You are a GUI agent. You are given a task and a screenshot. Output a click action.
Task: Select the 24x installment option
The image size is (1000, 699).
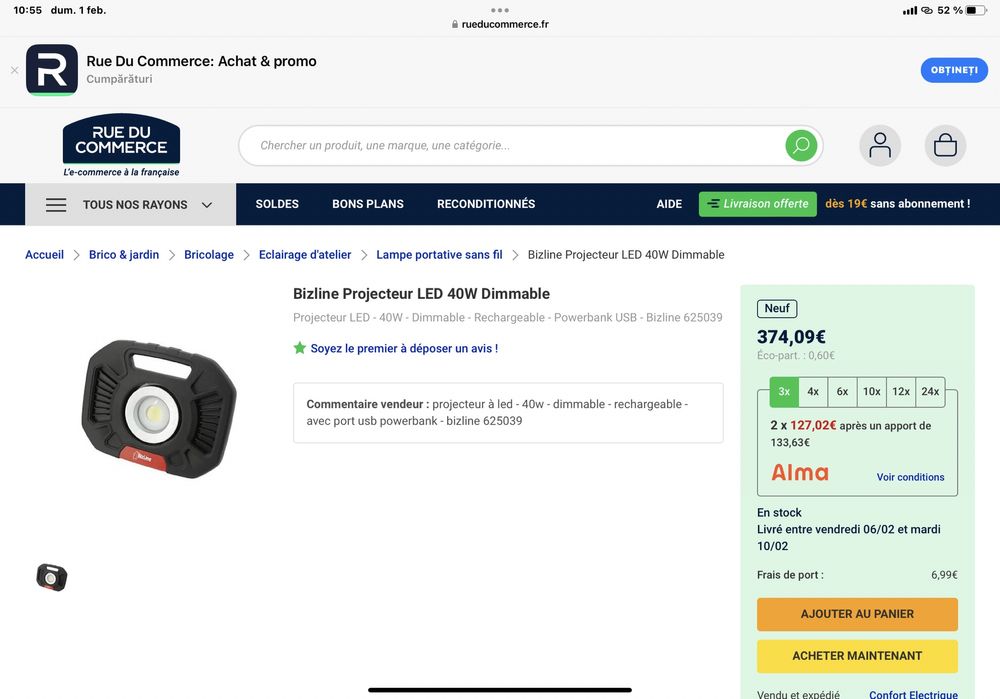point(930,392)
